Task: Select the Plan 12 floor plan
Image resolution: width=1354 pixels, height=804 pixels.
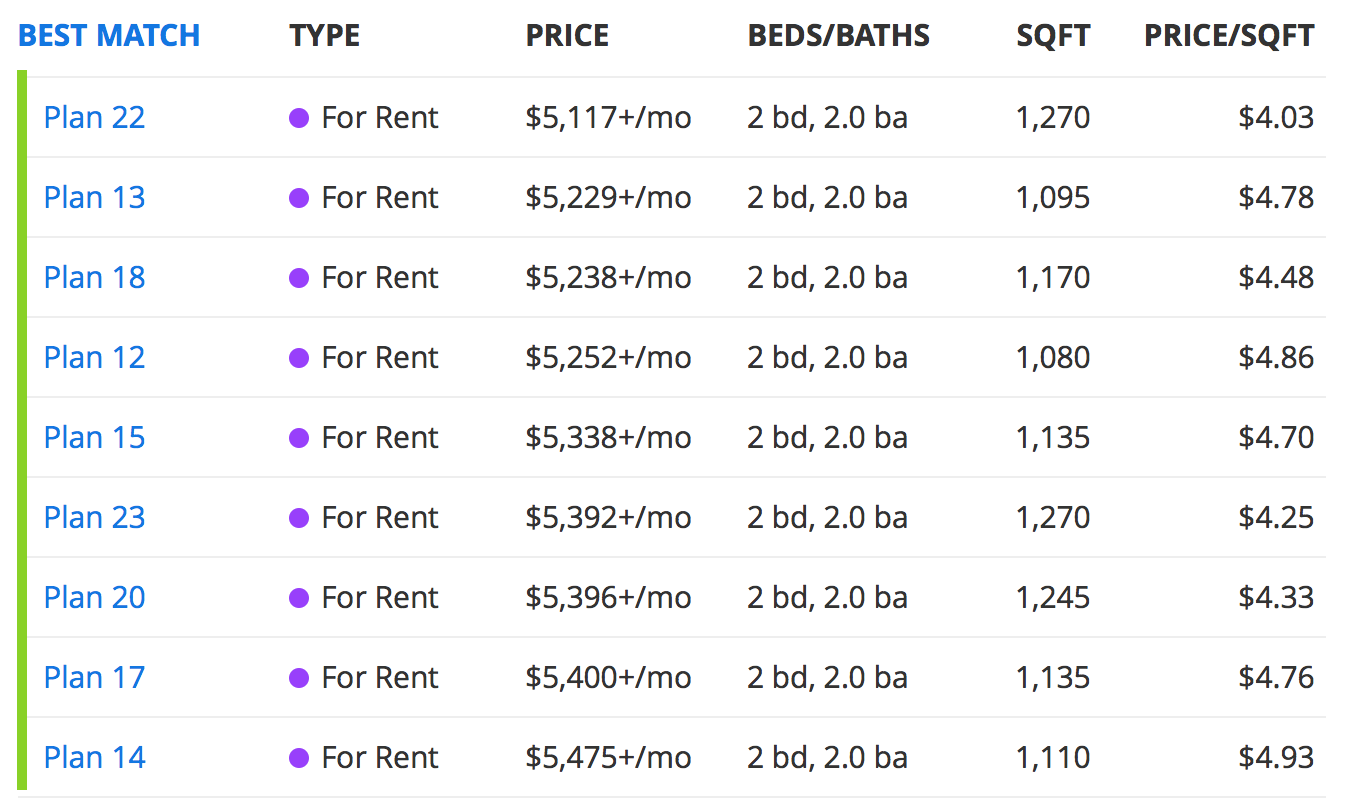Action: click(94, 358)
